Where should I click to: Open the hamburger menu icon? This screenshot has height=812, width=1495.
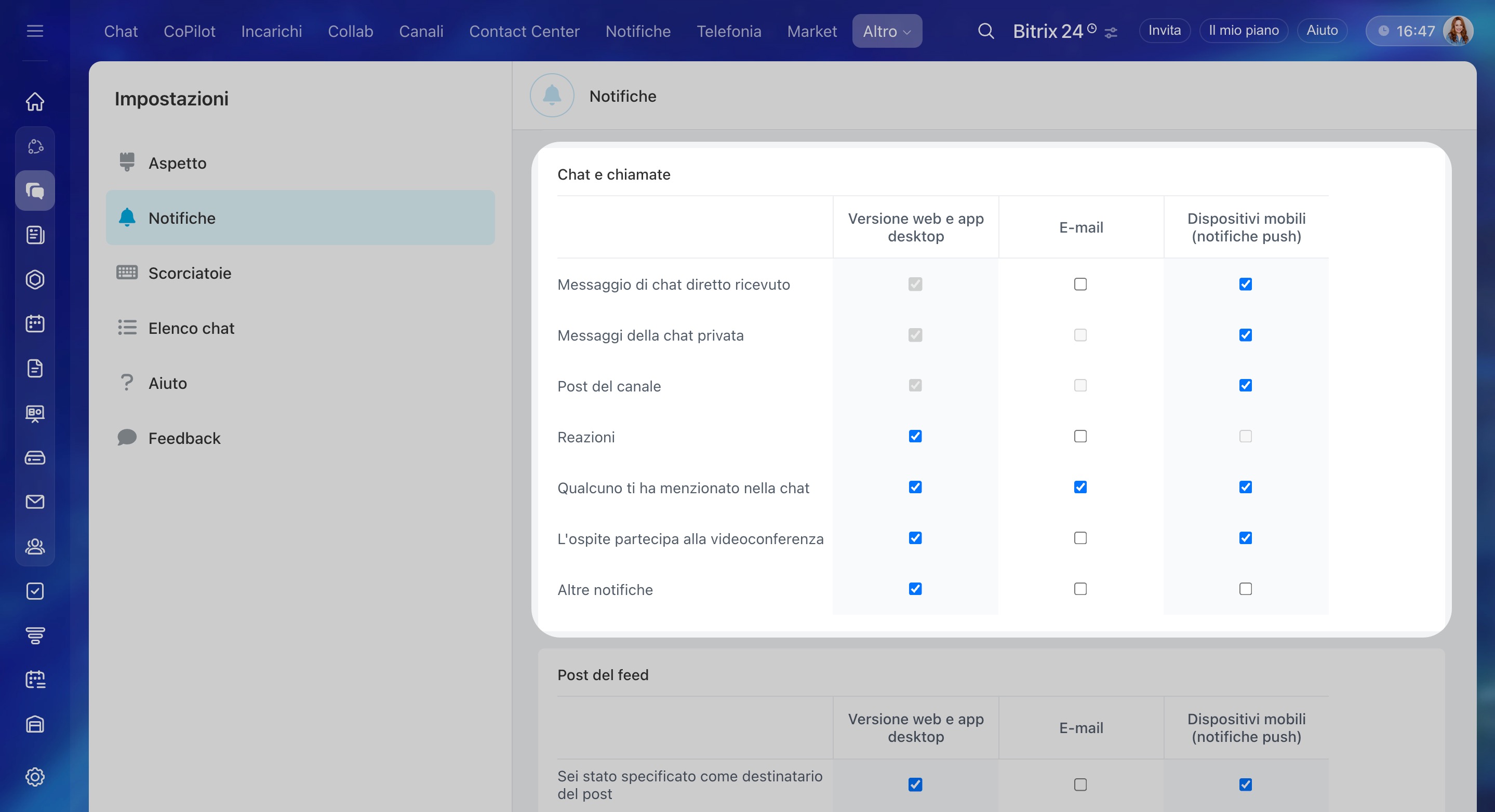(35, 31)
